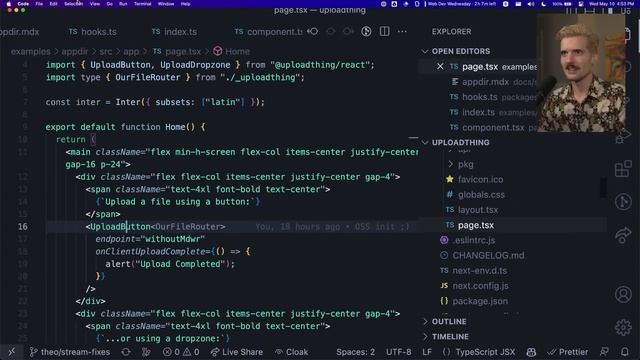Viewport: 640px width, 360px height.
Task: Open the Apple menu
Action: point(9,4)
